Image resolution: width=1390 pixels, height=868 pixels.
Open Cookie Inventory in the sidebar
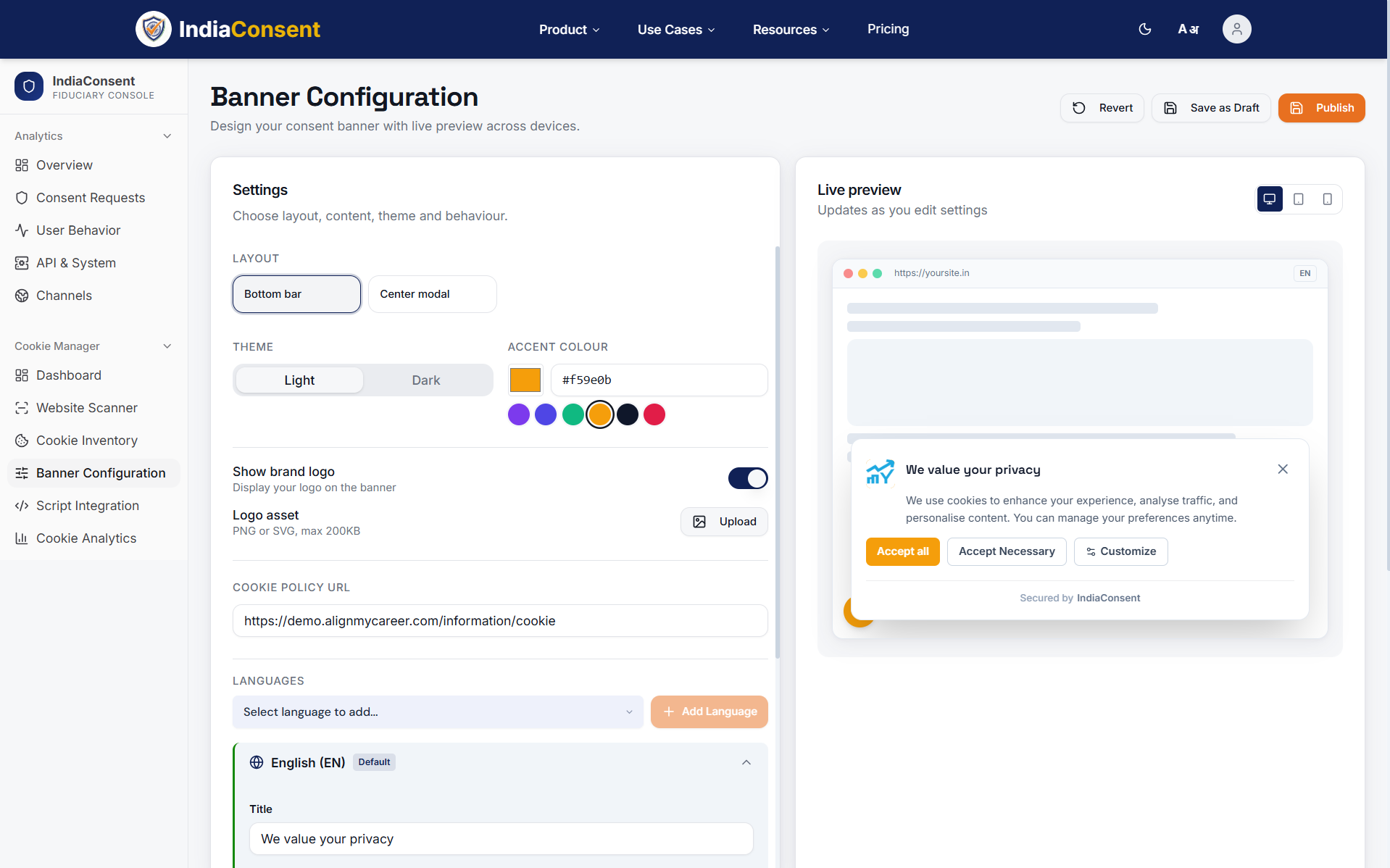point(93,441)
